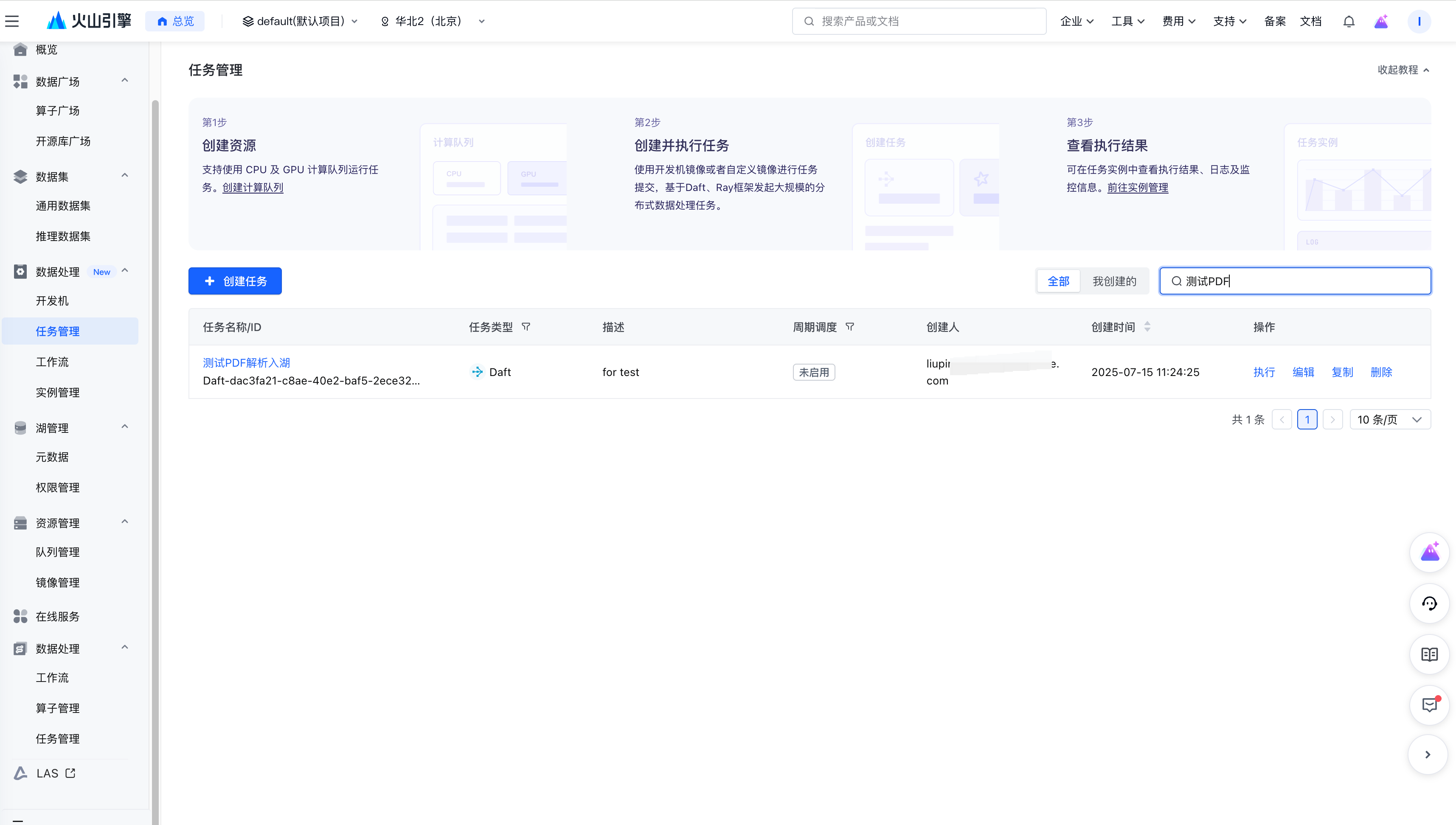This screenshot has width=1456, height=825.
Task: Open the feedback message floating icon
Action: (x=1429, y=705)
